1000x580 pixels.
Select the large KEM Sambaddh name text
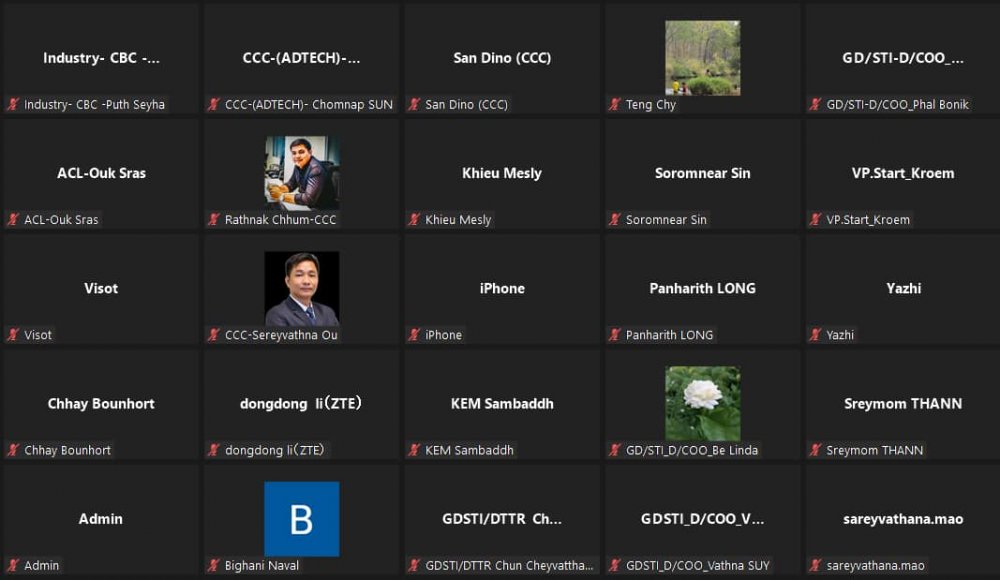[502, 404]
